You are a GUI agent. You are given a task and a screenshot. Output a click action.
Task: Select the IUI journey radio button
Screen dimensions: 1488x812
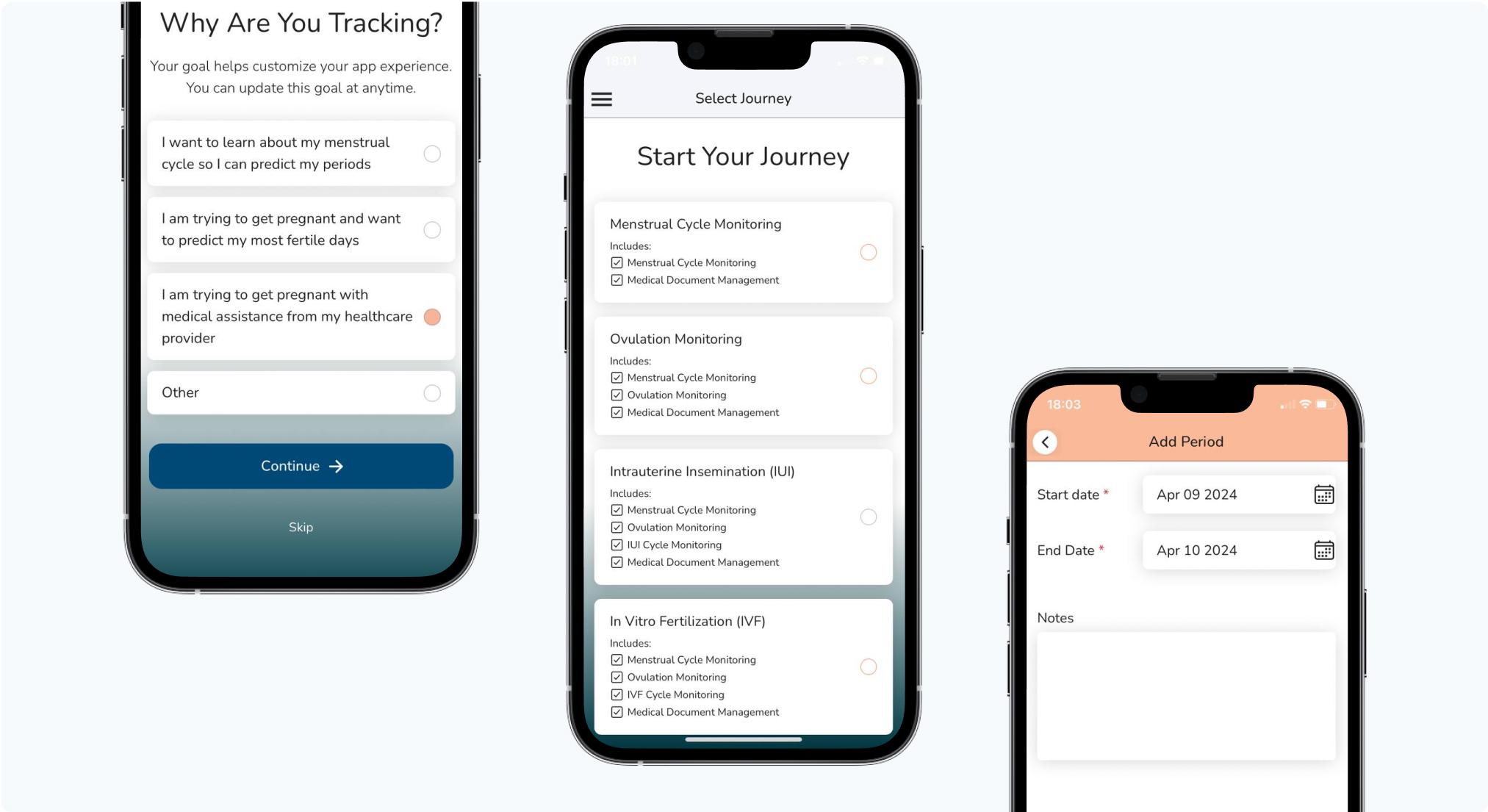[x=866, y=517]
